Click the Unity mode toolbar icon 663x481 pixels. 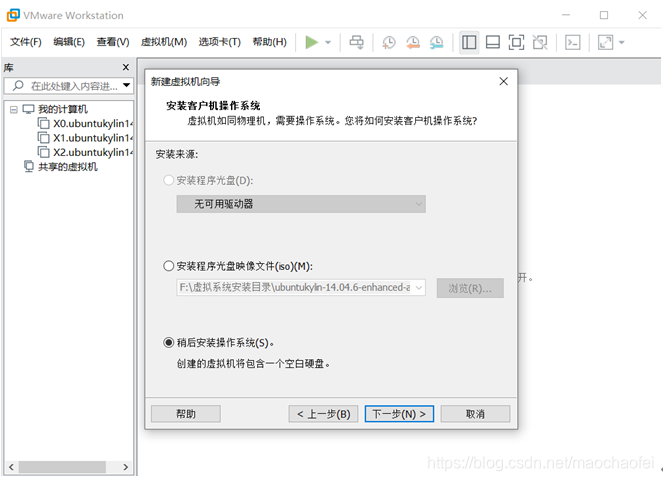click(540, 42)
